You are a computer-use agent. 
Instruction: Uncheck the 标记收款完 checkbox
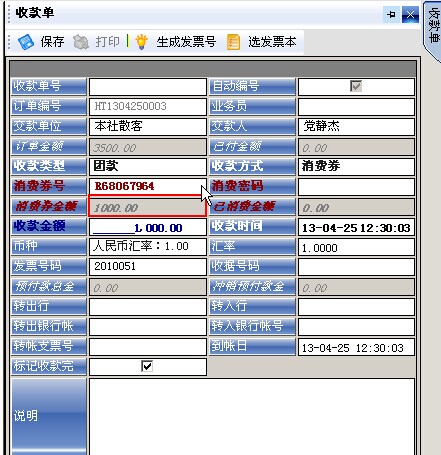pos(147,366)
